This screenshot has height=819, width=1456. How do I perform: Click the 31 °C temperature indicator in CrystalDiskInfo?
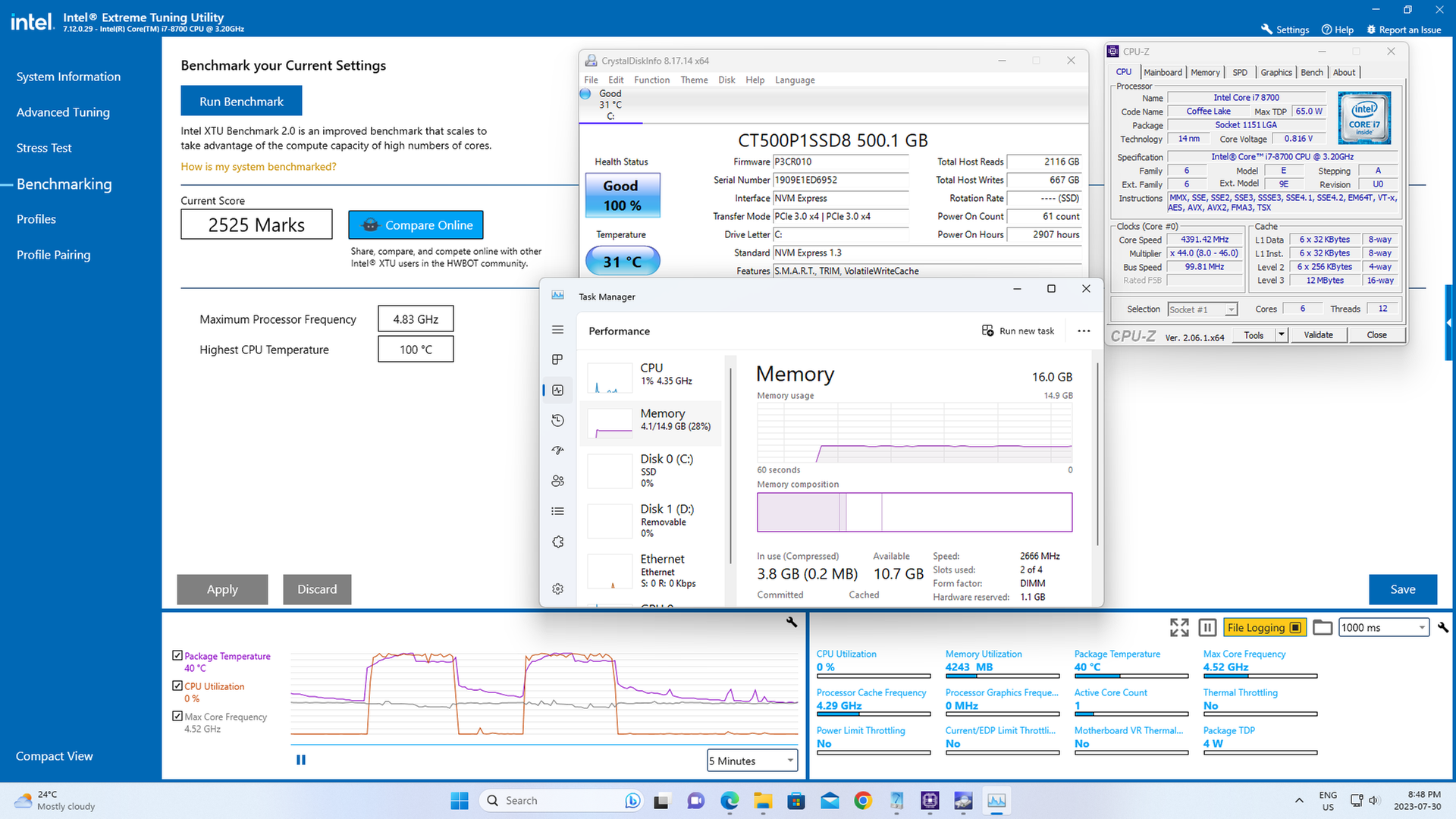[623, 262]
